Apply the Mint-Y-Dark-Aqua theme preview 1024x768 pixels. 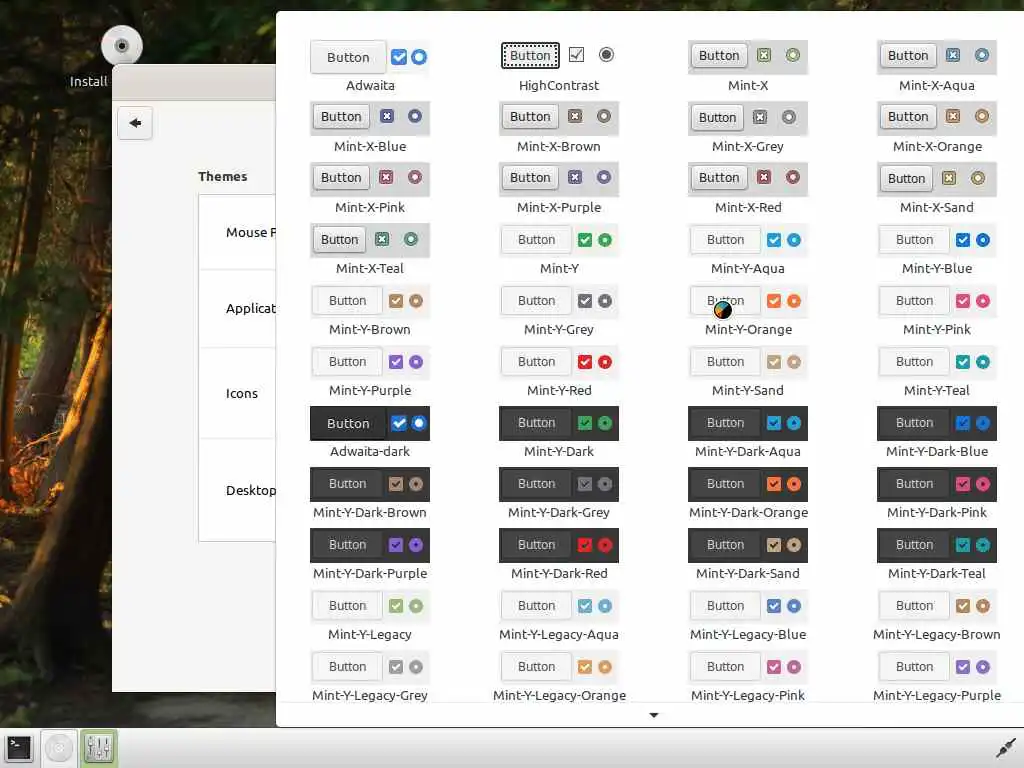[748, 423]
